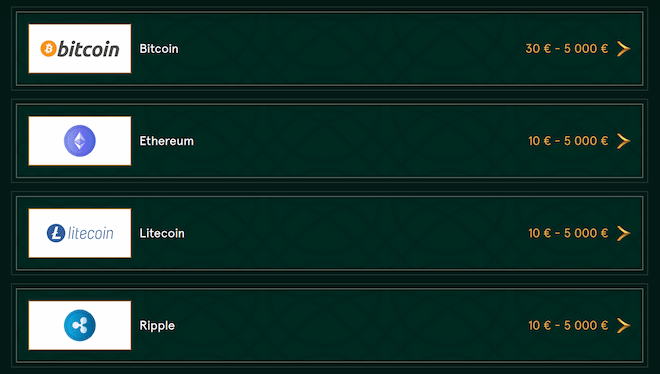Click the blue Litecoin L coin symbol
This screenshot has height=374, width=660.
(x=56, y=233)
